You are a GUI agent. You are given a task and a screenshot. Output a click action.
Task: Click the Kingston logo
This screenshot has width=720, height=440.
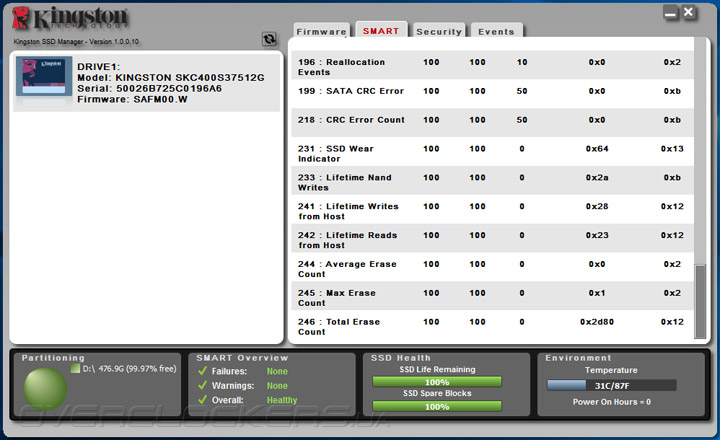[x=70, y=19]
